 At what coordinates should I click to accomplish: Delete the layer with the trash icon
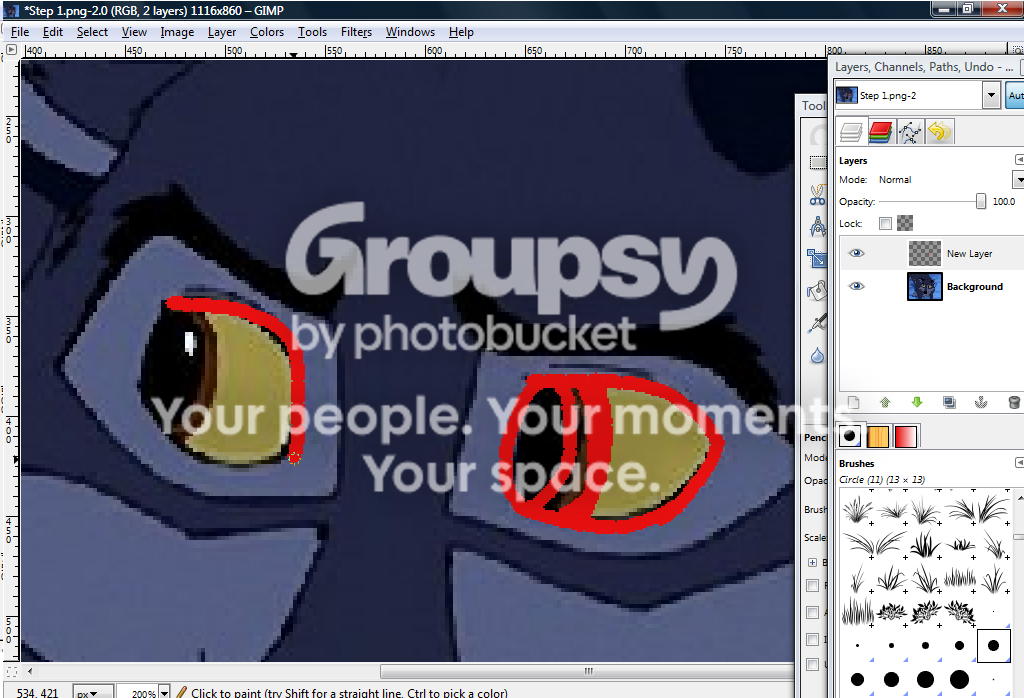(x=1014, y=402)
